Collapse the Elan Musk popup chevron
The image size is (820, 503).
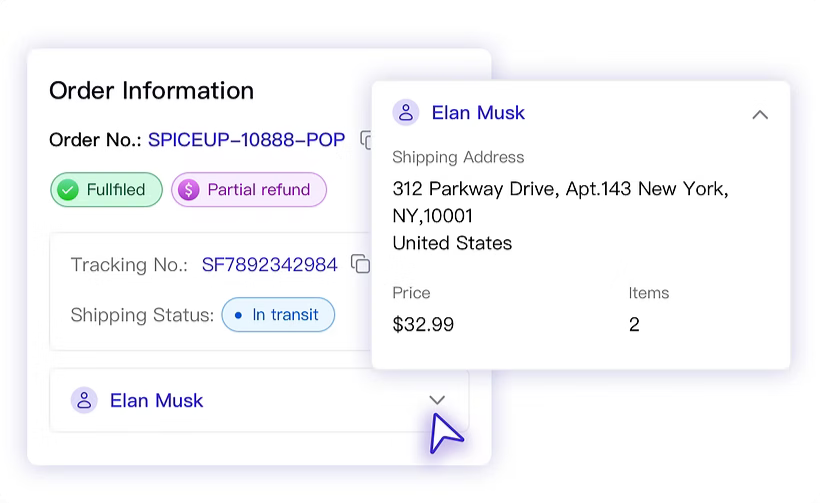[x=760, y=114]
